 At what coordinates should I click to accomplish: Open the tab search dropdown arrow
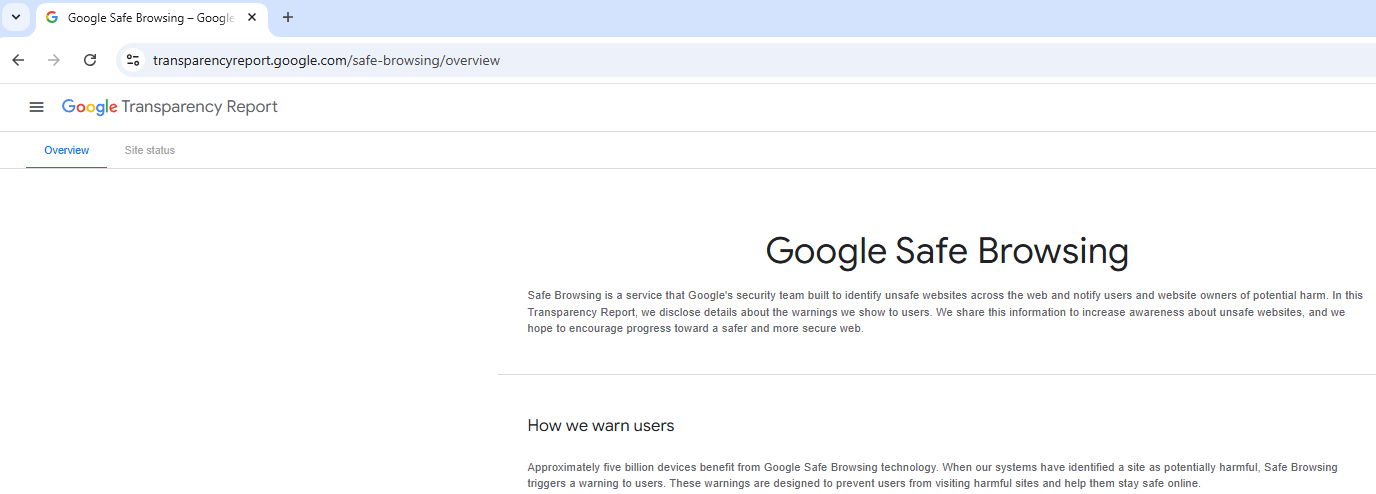(16, 17)
